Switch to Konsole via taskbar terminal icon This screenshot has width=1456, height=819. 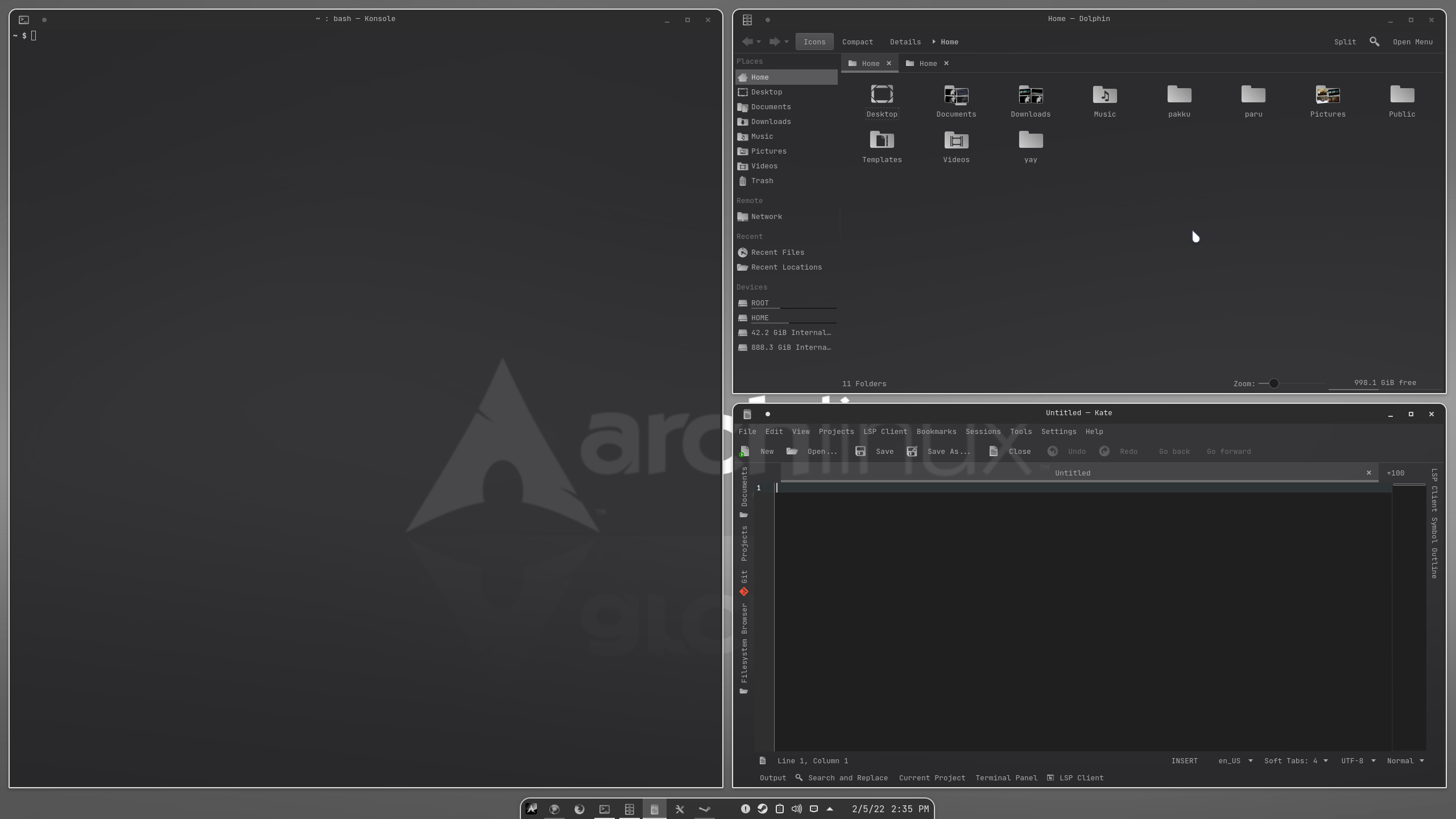click(605, 809)
